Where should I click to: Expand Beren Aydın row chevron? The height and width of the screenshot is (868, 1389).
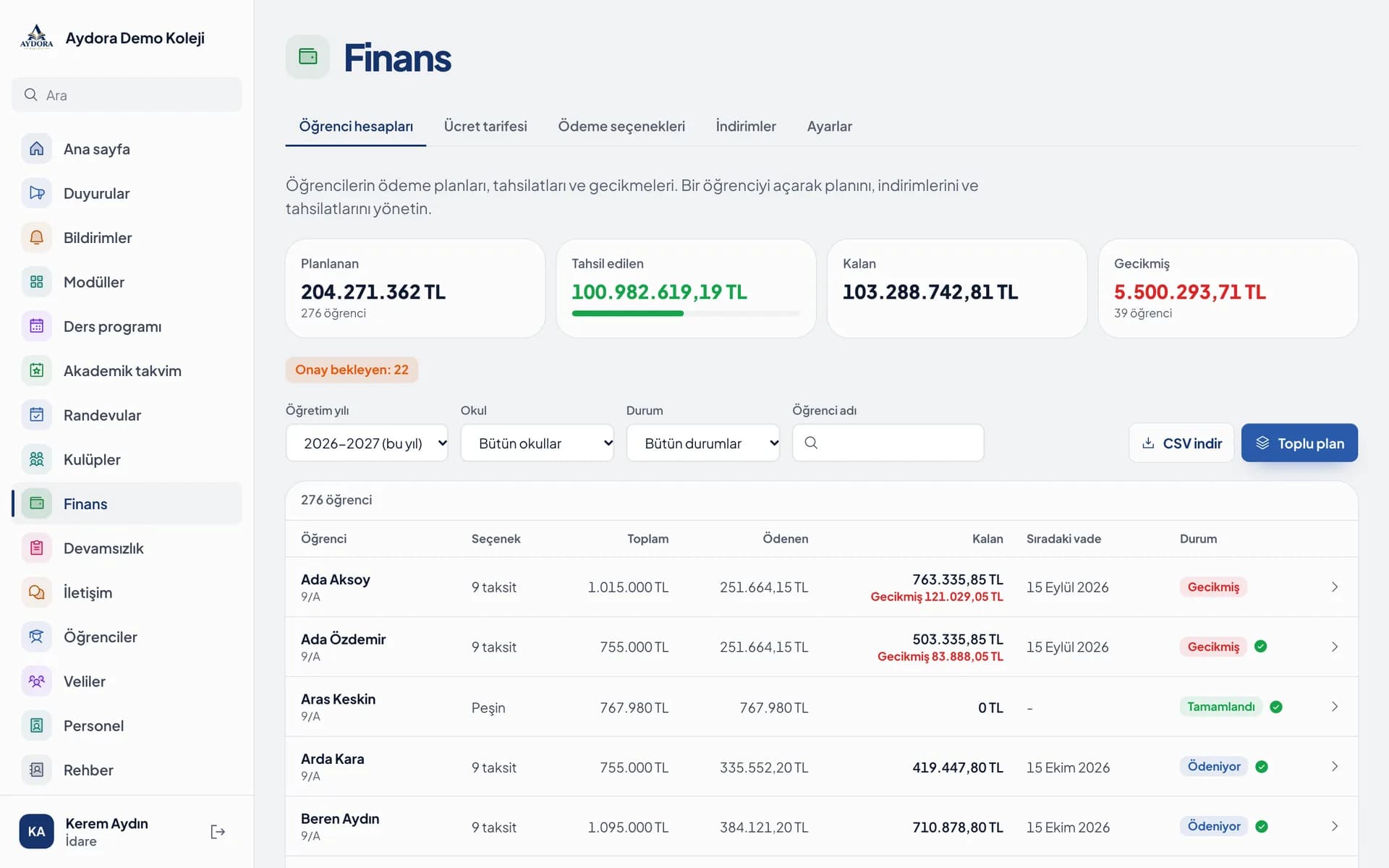point(1335,826)
